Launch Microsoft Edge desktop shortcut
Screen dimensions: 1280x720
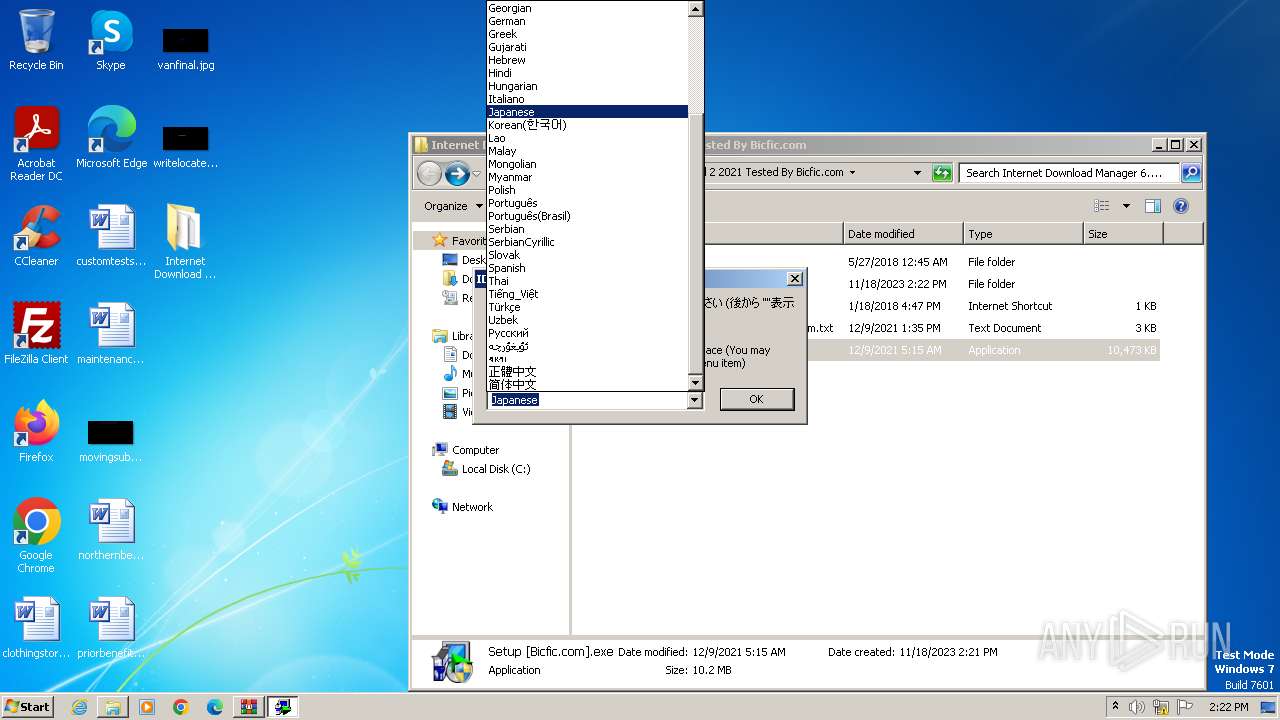(x=111, y=138)
